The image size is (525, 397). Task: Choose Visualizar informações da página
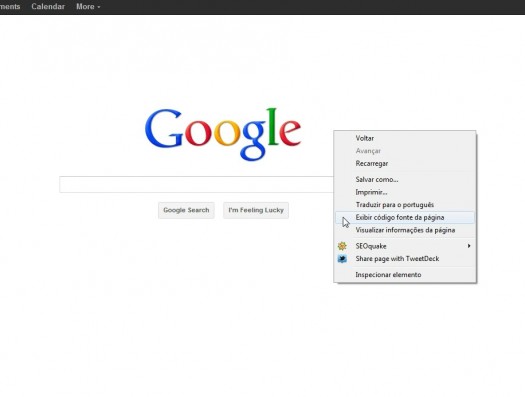405,230
